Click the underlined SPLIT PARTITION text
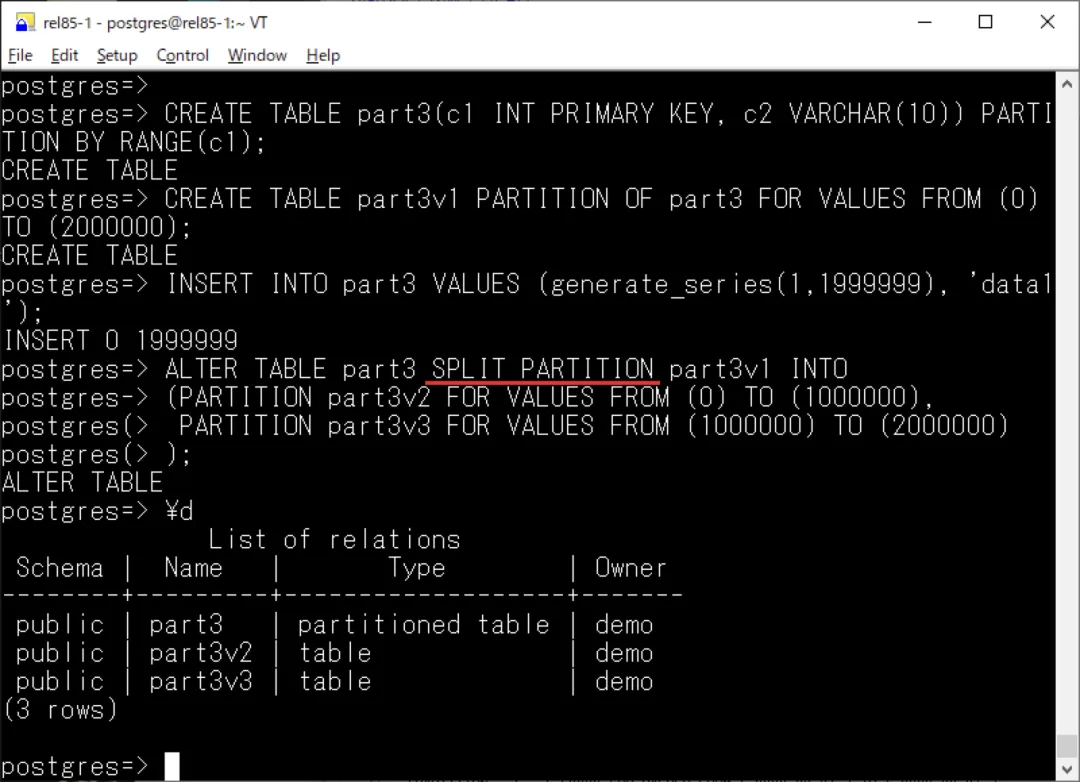The height and width of the screenshot is (782, 1080). (x=542, y=369)
